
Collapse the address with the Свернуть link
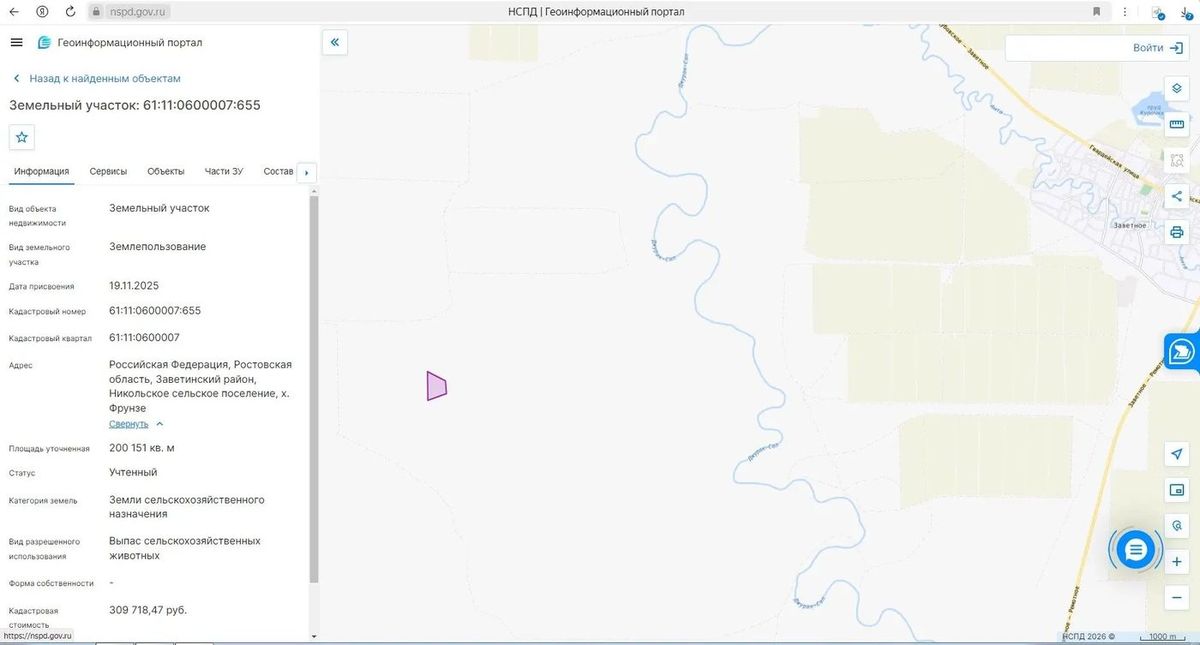tap(136, 424)
